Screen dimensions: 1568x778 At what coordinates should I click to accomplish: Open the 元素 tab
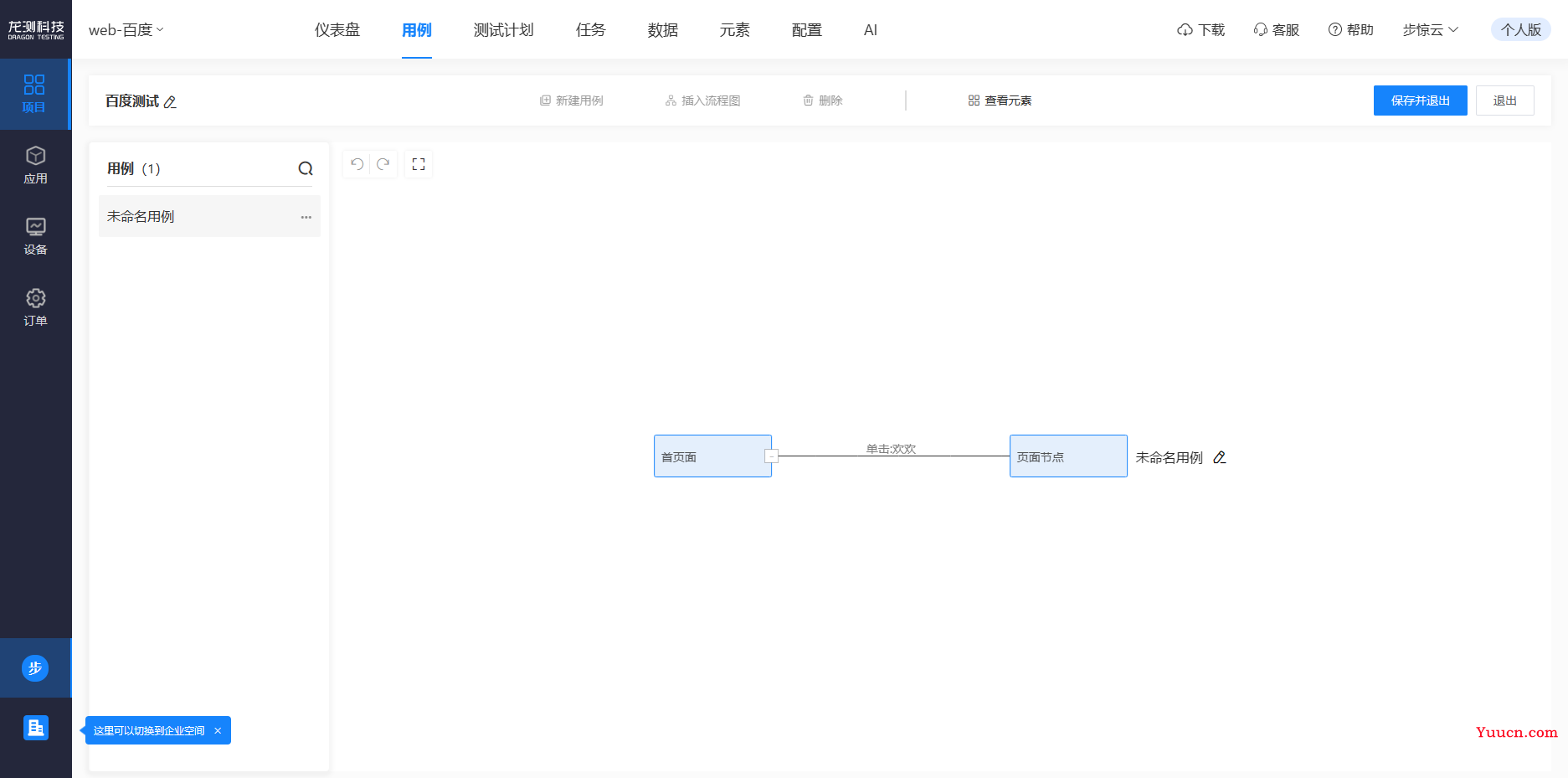(x=735, y=30)
